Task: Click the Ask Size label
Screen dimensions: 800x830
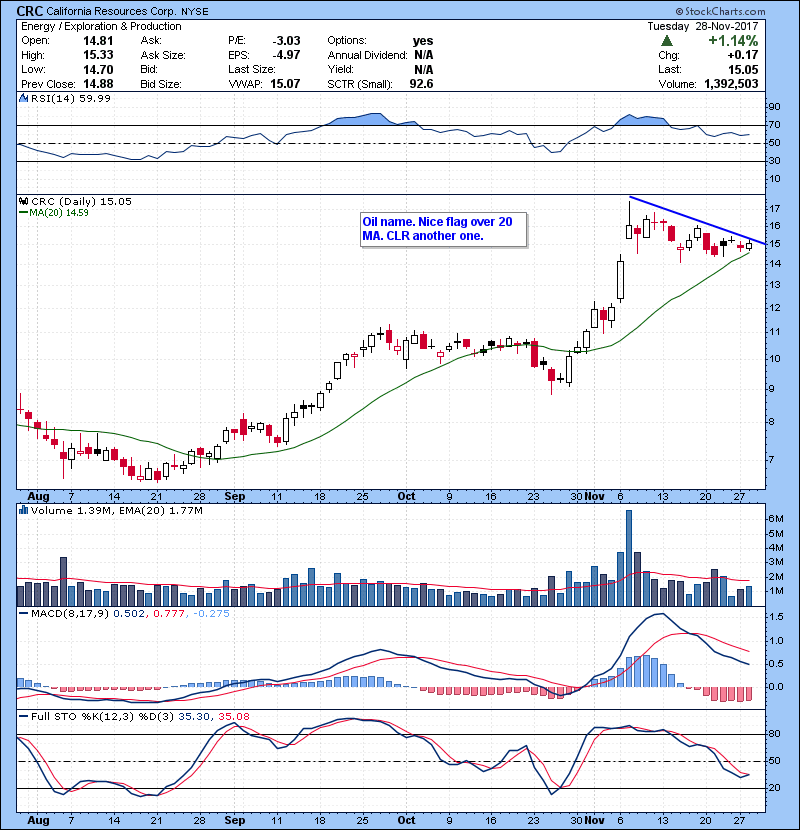Action: click(163, 55)
